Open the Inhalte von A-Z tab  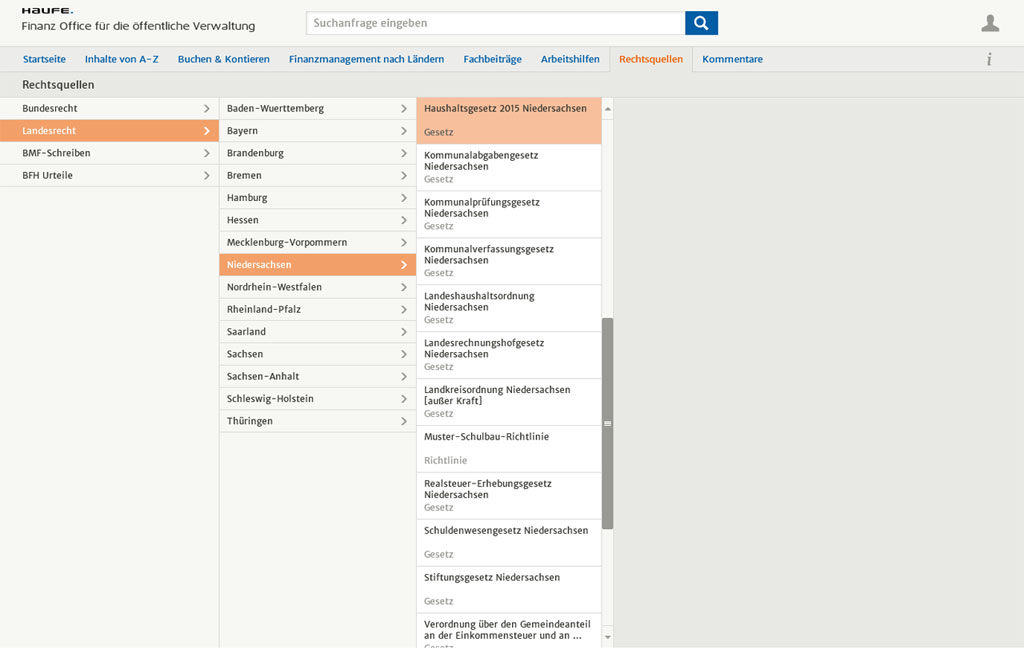pyautogui.click(x=121, y=59)
